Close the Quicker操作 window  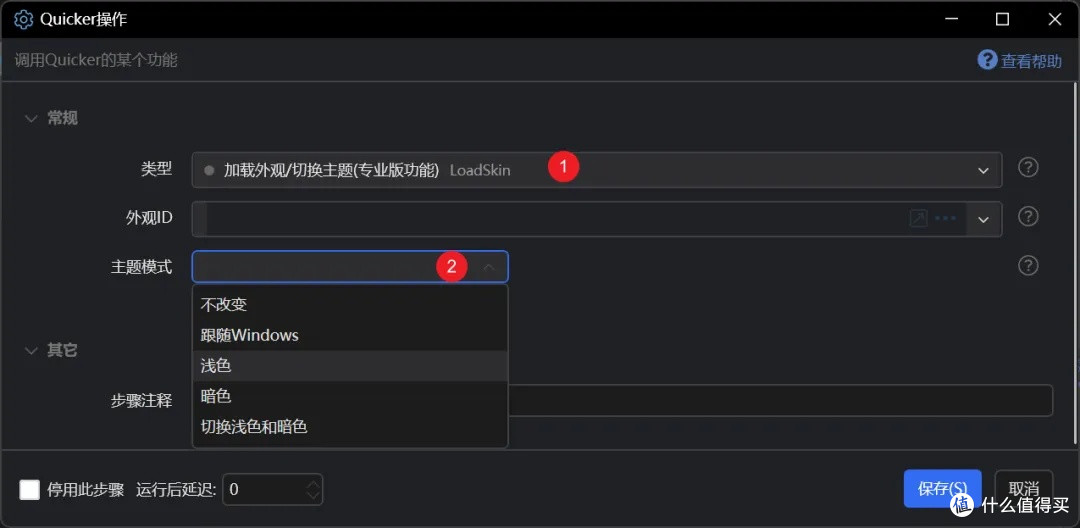coord(1055,19)
